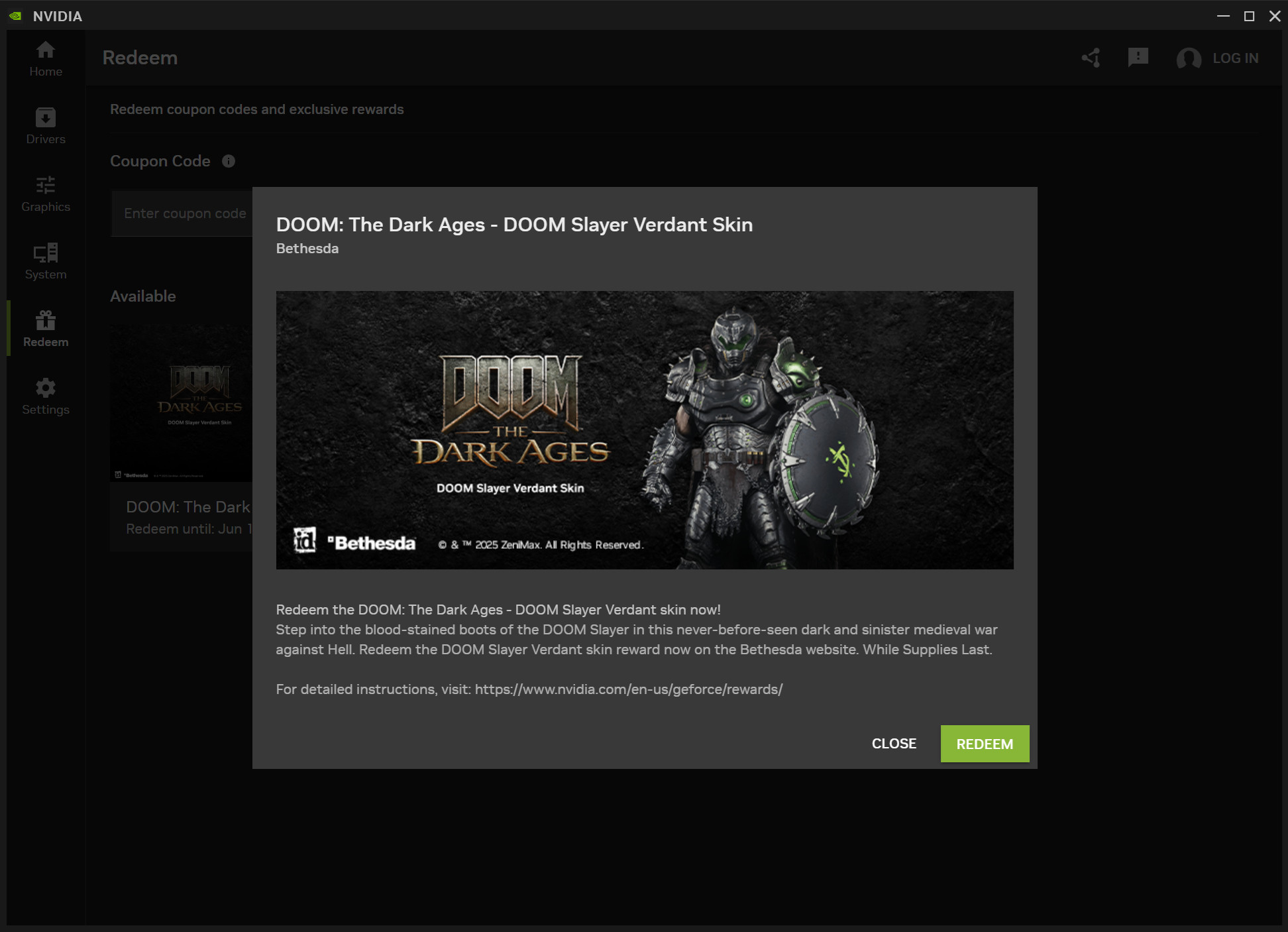Close the NVIDIA app window
This screenshot has width=1288, height=932.
point(1275,16)
